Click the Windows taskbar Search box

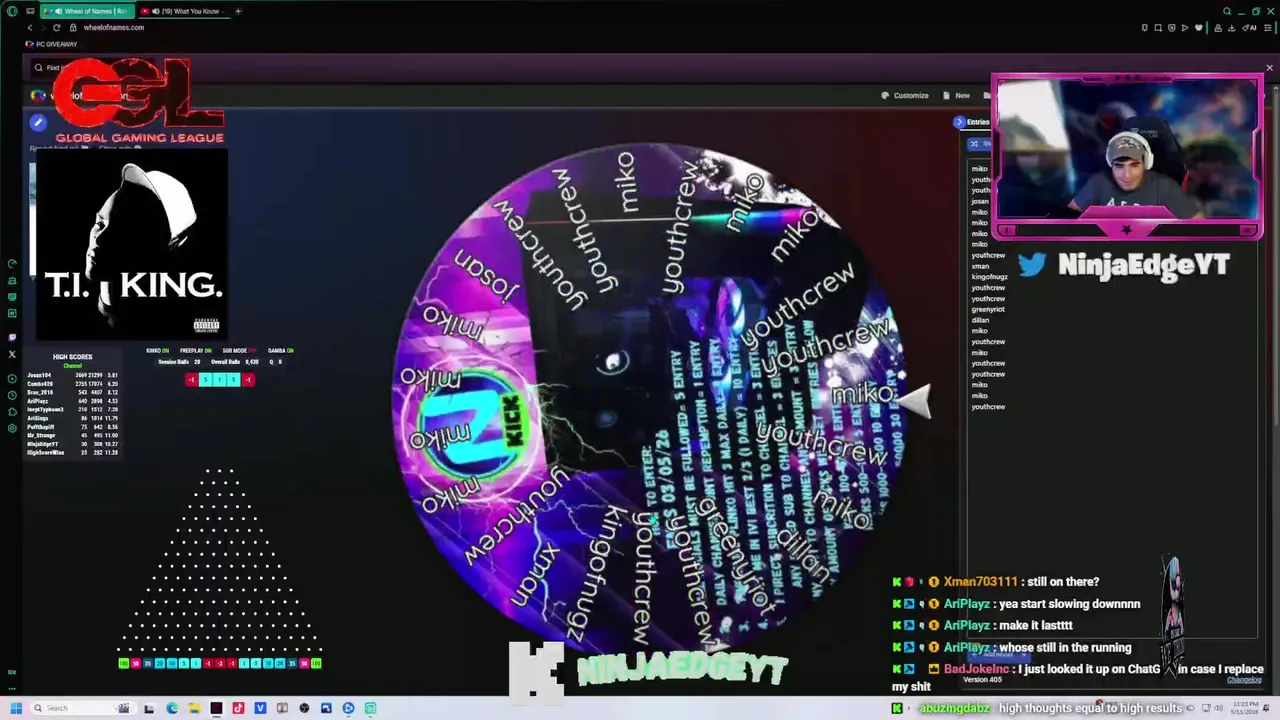[x=83, y=708]
